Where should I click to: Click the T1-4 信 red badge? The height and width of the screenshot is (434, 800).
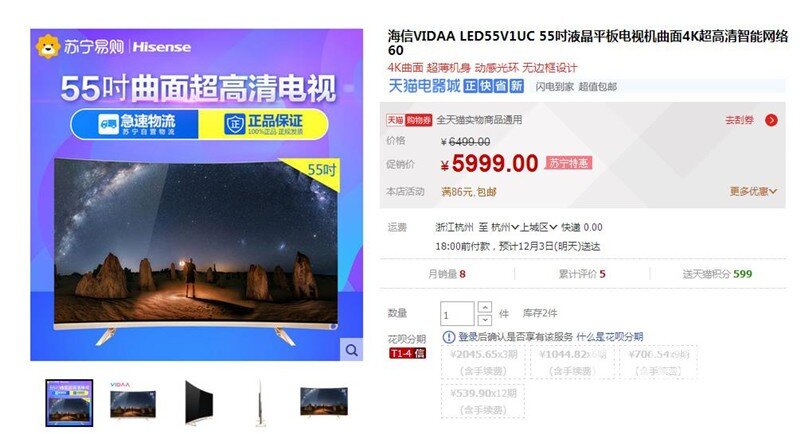(x=407, y=353)
